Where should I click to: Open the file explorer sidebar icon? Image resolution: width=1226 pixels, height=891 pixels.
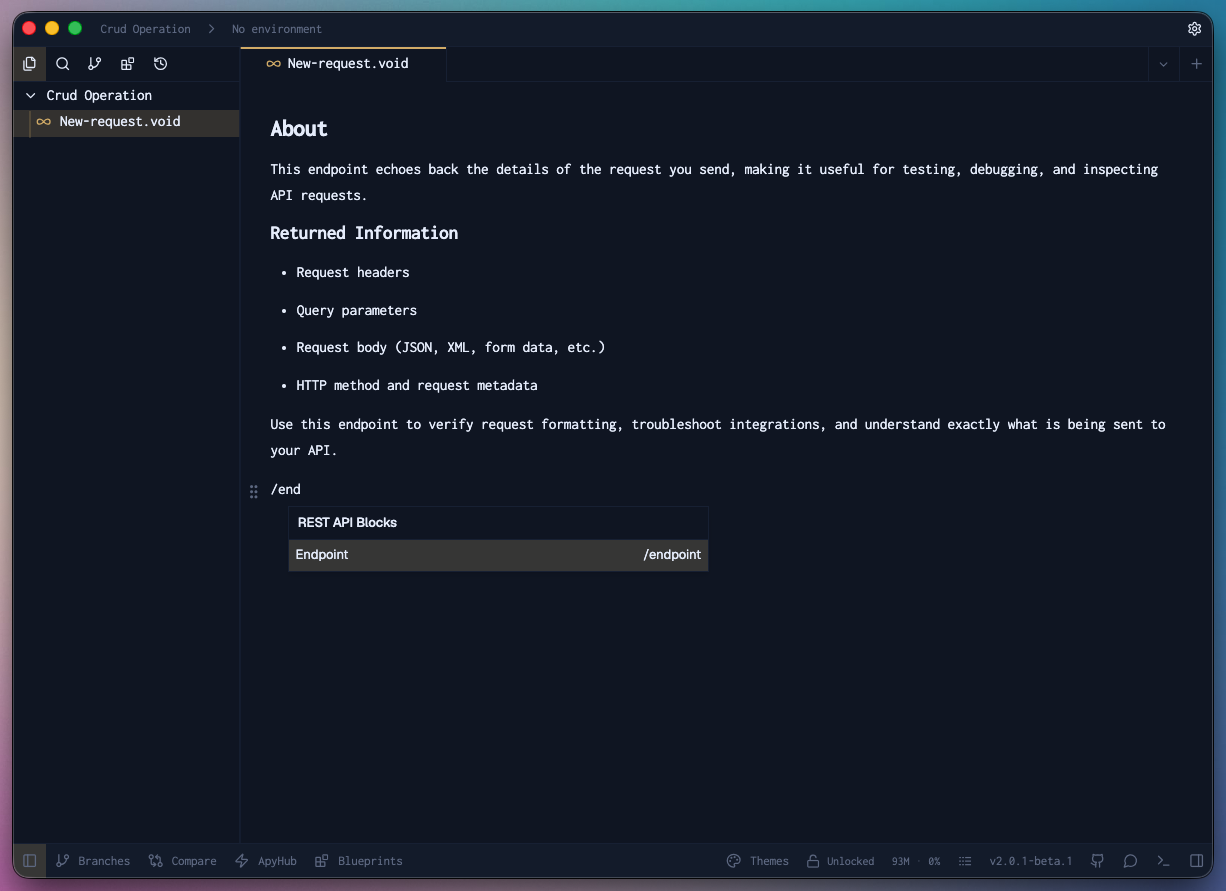click(x=30, y=64)
